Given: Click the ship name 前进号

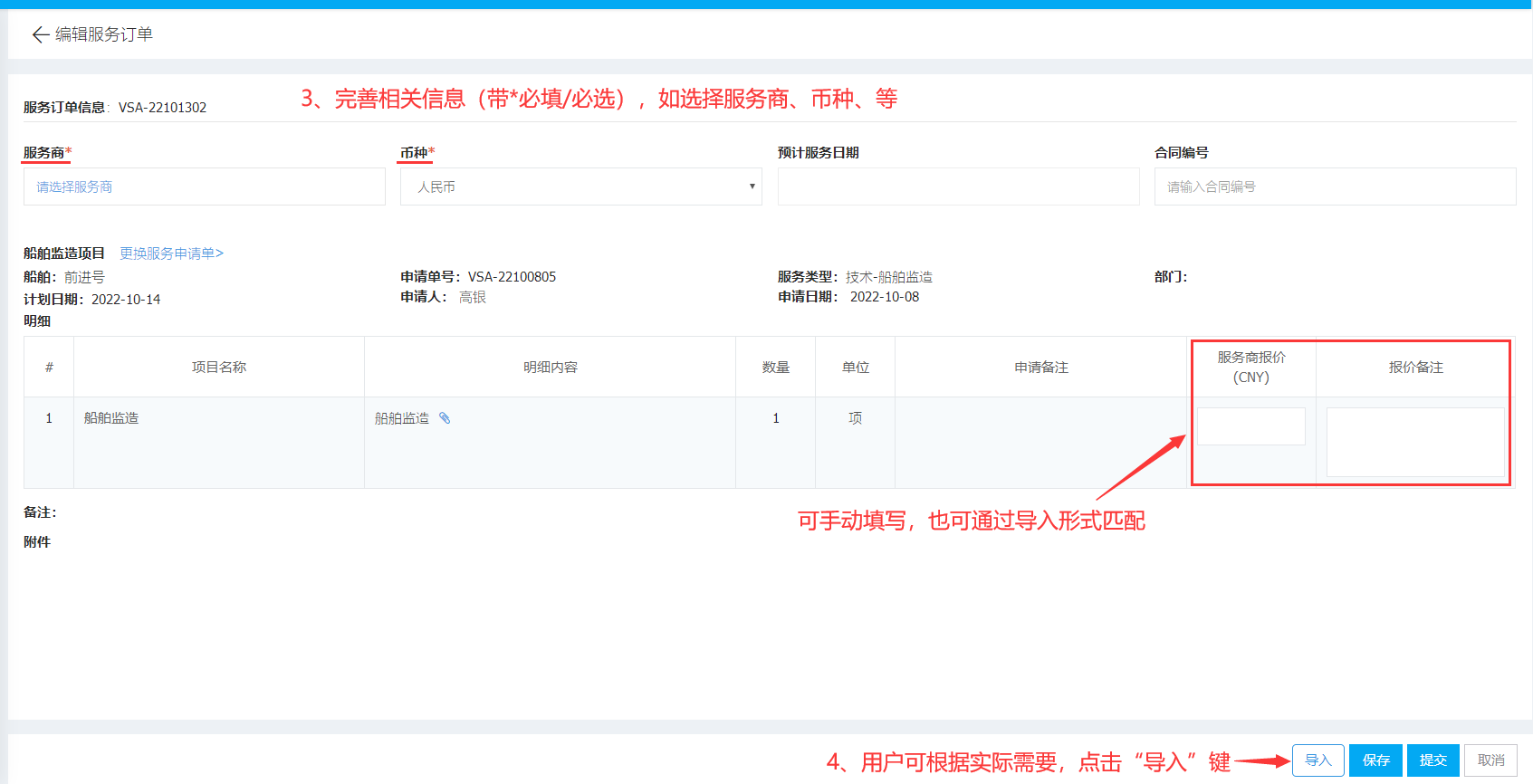Looking at the screenshot, I should 84,277.
